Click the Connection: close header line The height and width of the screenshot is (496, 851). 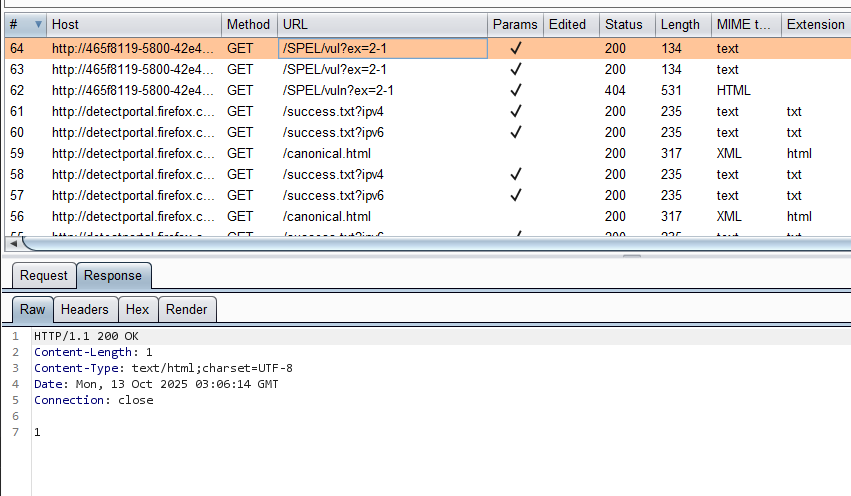94,400
